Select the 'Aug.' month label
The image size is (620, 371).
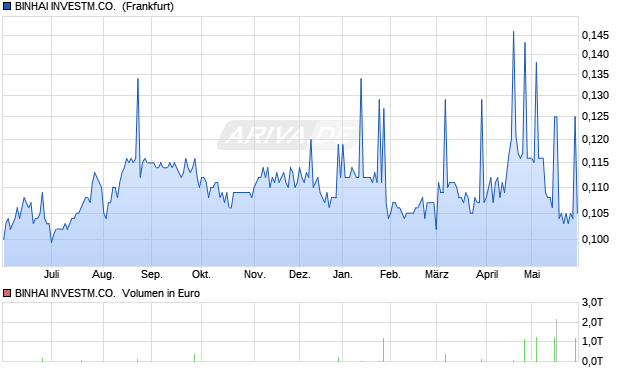coord(103,274)
